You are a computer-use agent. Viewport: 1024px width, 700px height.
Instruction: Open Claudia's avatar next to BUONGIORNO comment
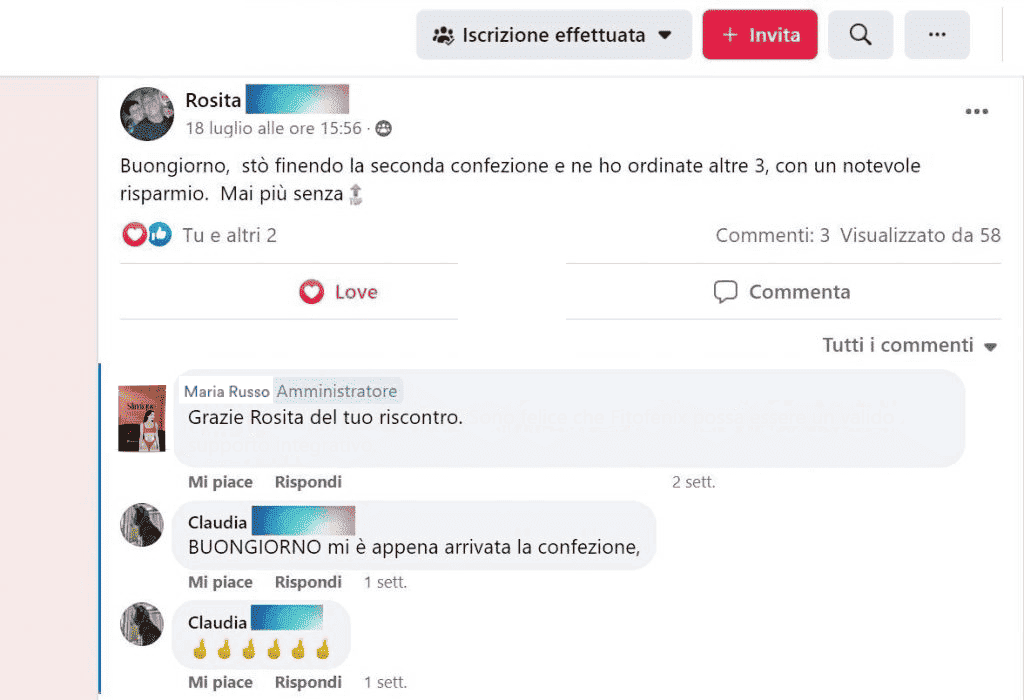tap(142, 524)
